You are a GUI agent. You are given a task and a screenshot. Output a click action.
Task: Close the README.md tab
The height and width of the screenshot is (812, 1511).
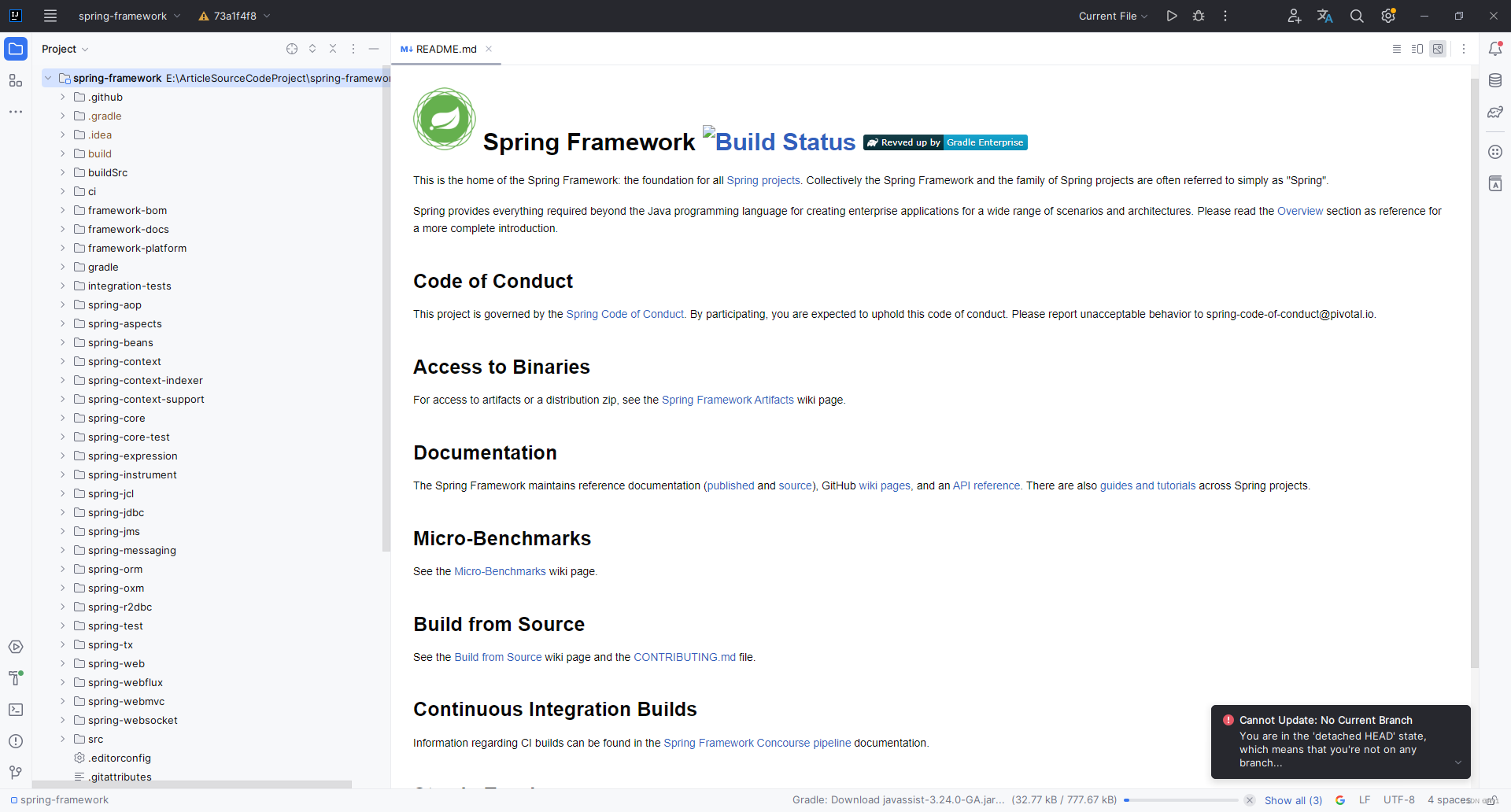coord(489,49)
